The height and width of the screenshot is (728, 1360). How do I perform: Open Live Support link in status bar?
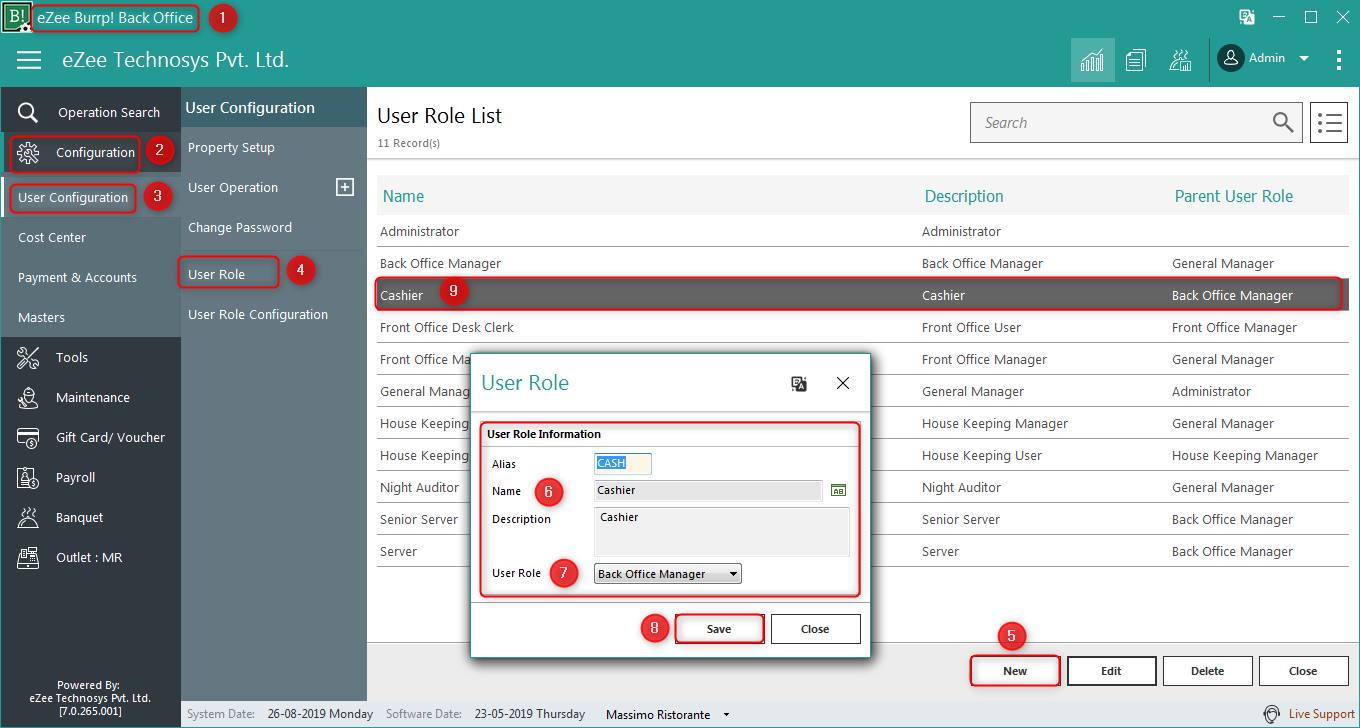1310,714
